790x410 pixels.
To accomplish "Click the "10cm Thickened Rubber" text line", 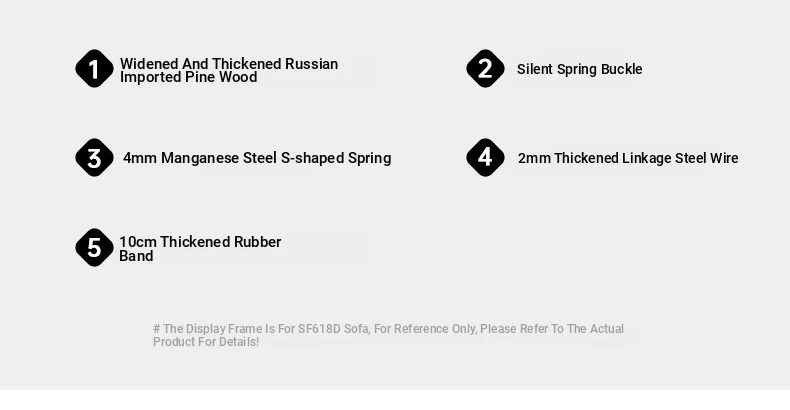I will [x=200, y=242].
